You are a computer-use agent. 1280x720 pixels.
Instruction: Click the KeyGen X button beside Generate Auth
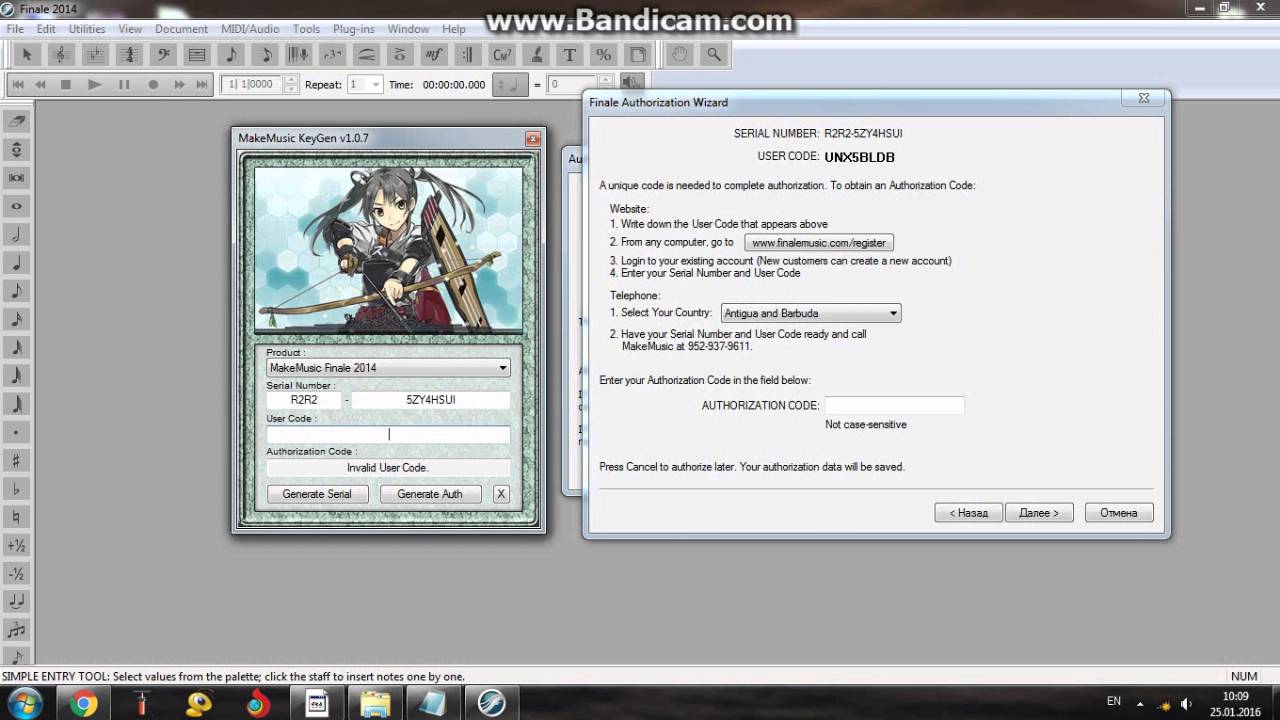click(x=501, y=494)
